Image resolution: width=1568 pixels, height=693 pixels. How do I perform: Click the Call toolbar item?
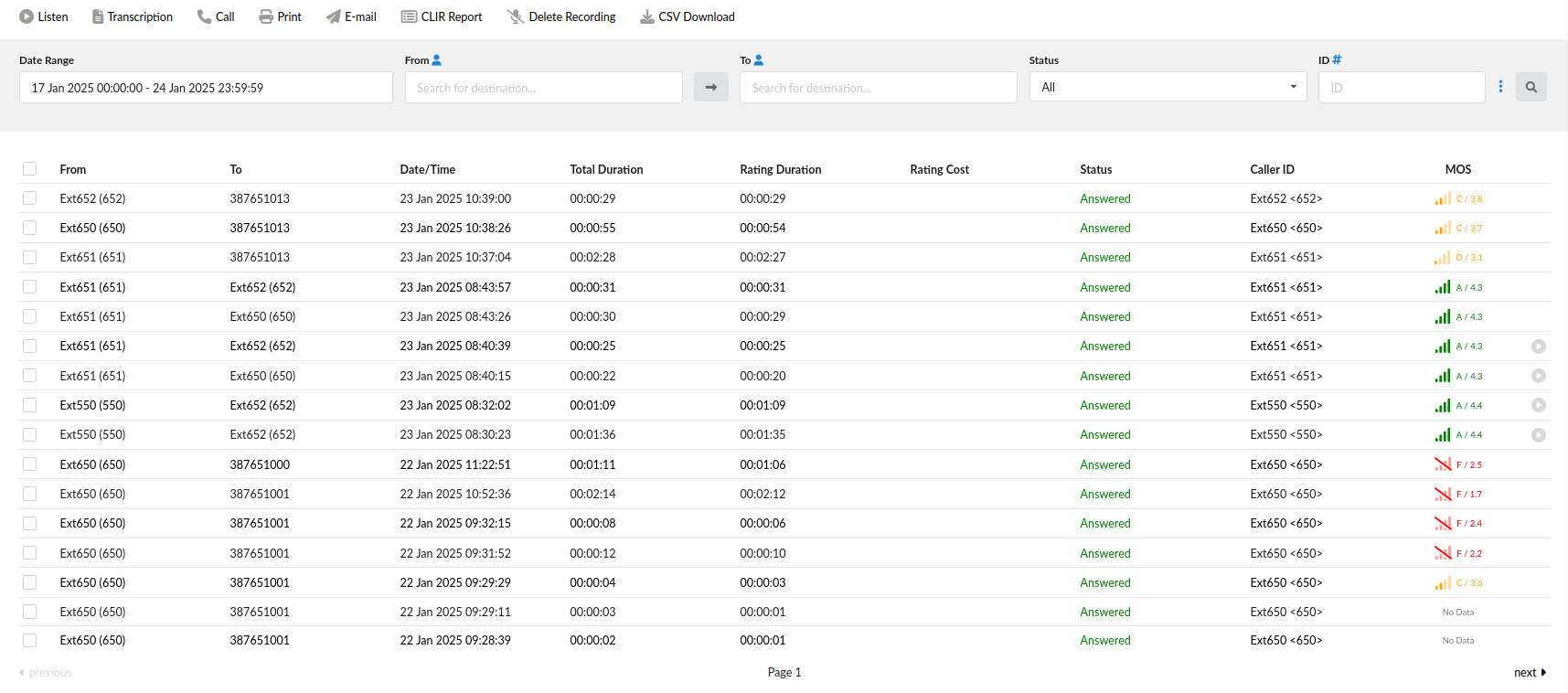pos(216,16)
